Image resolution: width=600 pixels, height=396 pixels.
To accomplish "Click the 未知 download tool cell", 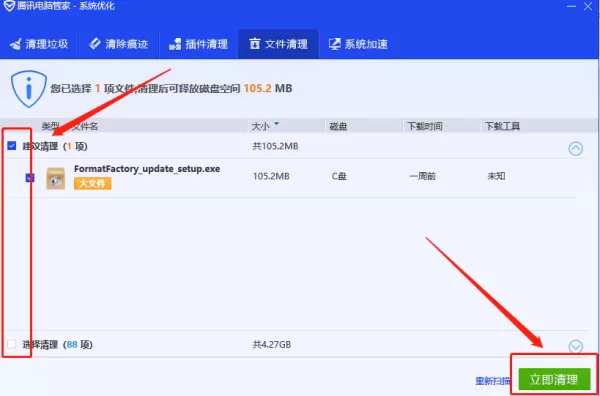I will pyautogui.click(x=496, y=176).
